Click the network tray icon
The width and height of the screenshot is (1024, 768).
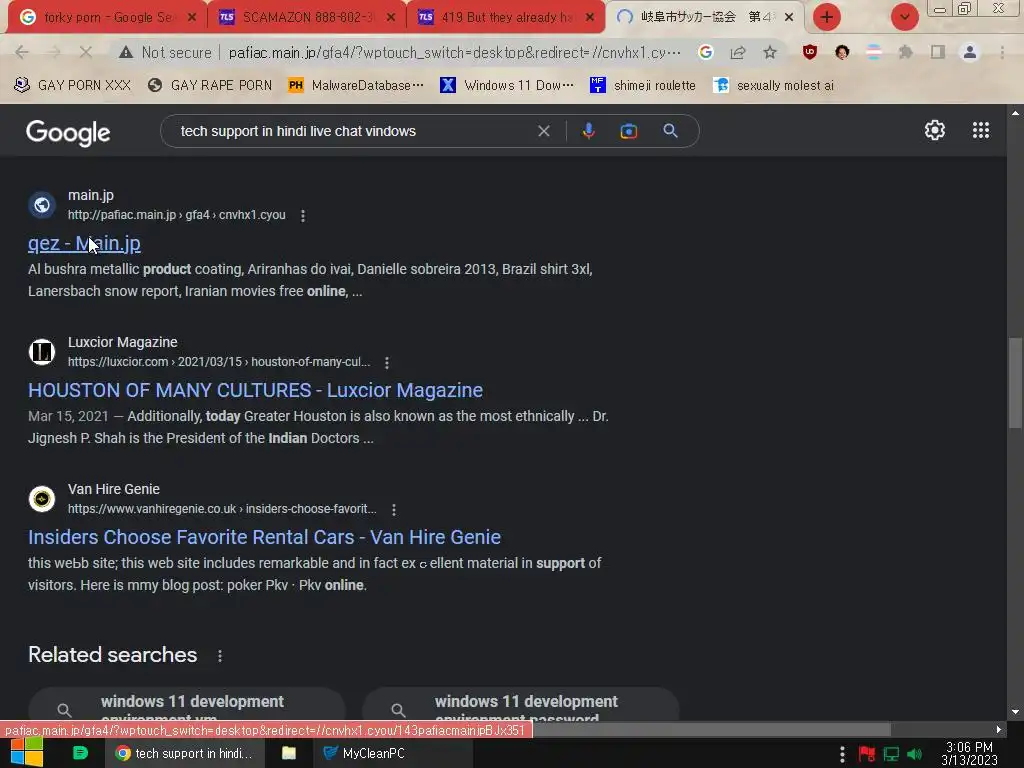pyautogui.click(x=891, y=754)
